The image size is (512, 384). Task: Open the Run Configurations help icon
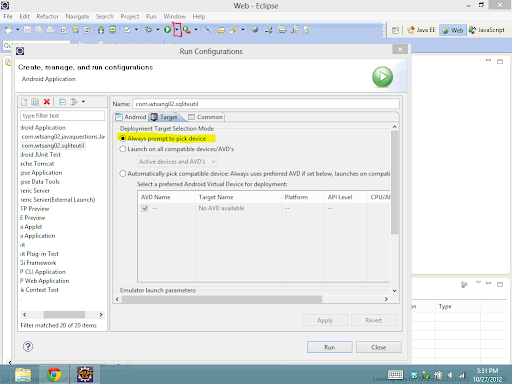[28, 347]
